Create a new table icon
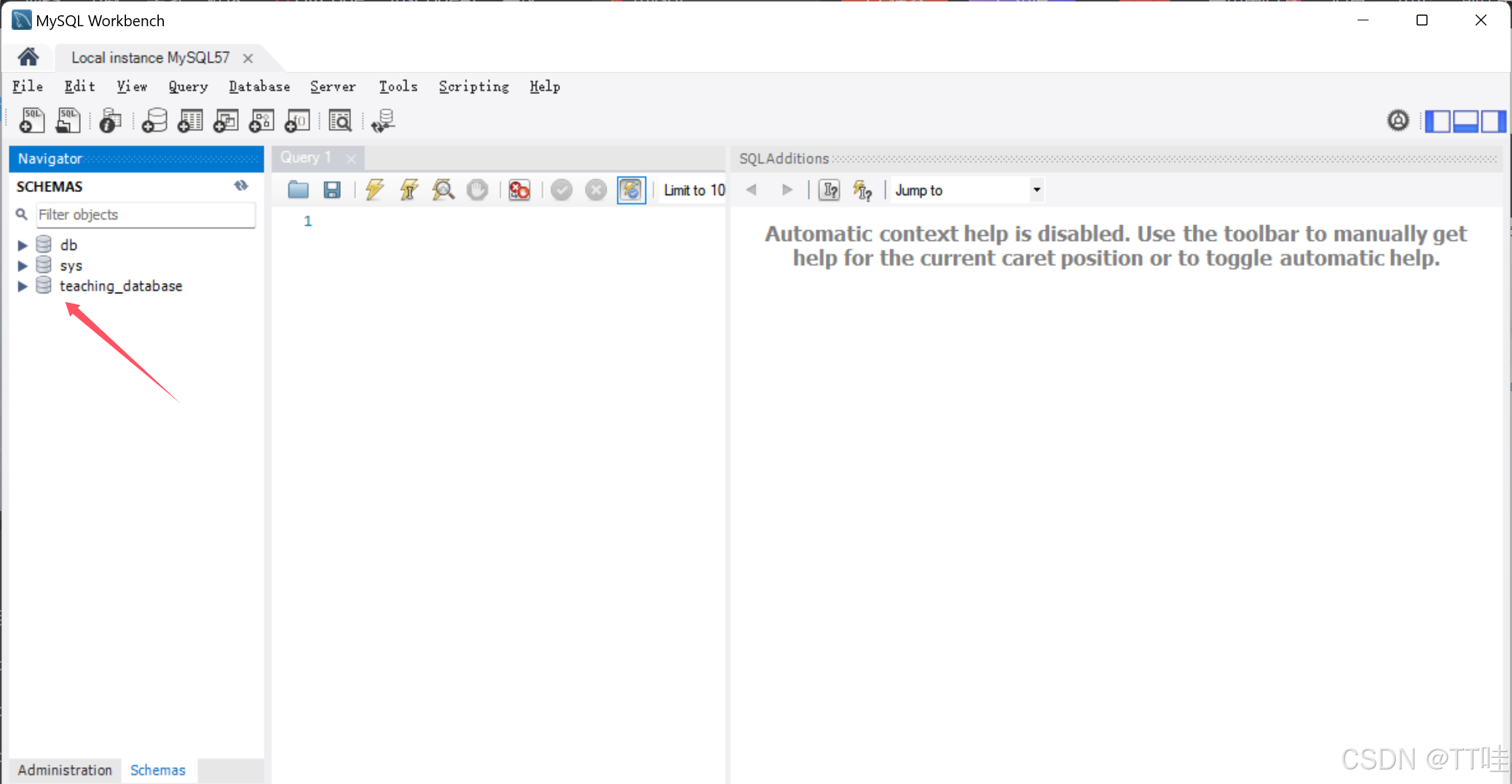This screenshot has height=784, width=1512. [190, 120]
